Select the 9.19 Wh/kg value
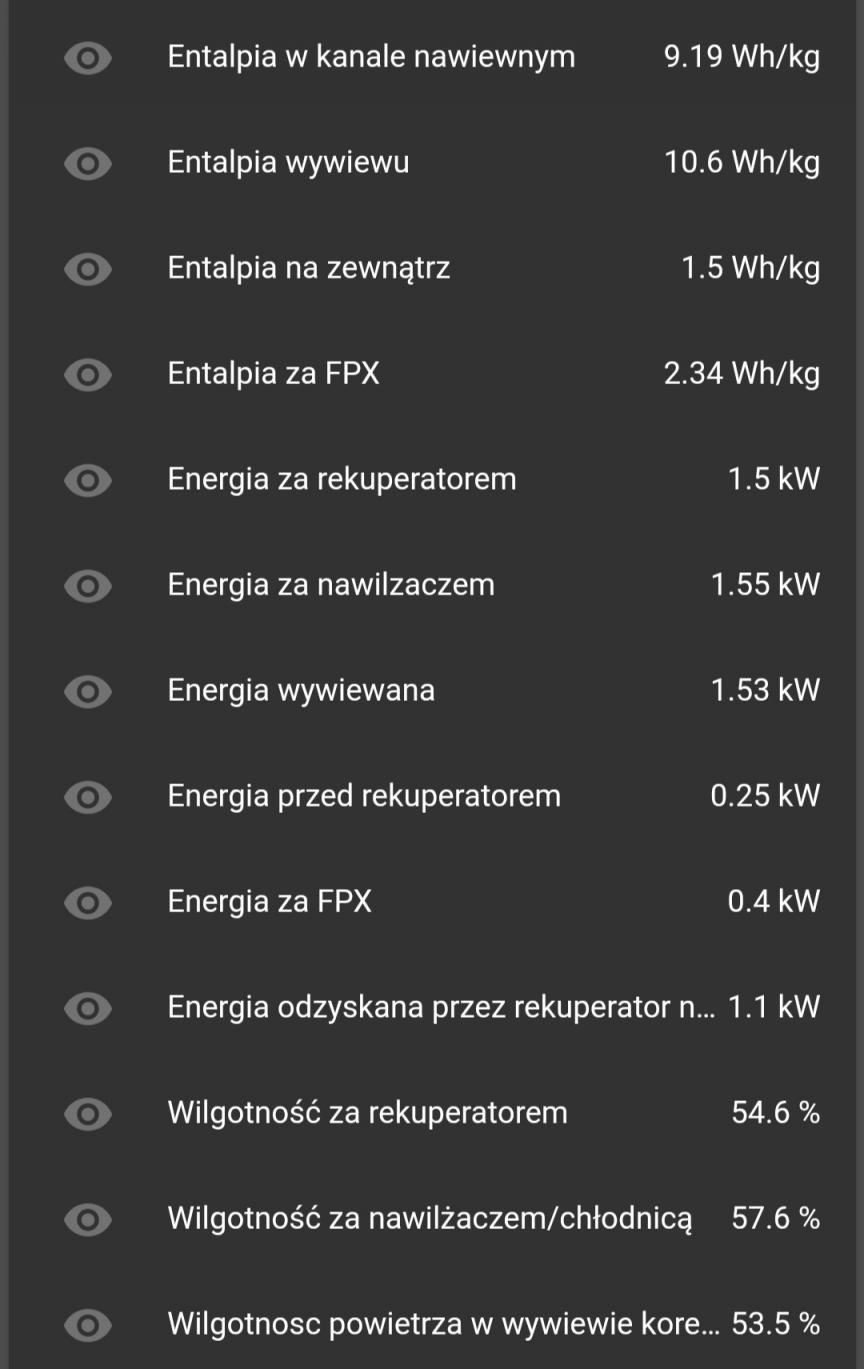Image resolution: width=864 pixels, height=1369 pixels. point(742,58)
